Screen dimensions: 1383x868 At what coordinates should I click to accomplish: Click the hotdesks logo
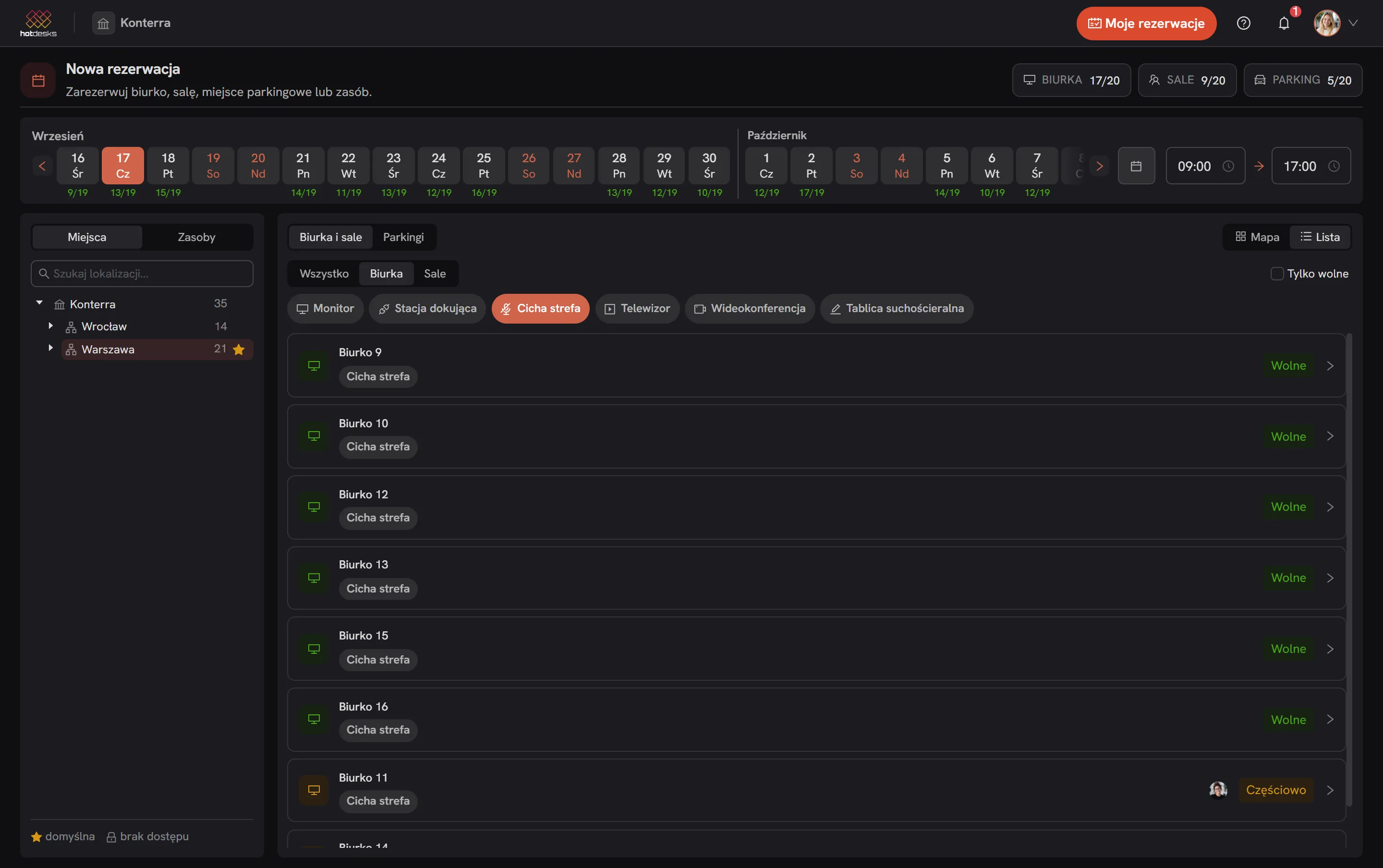38,23
